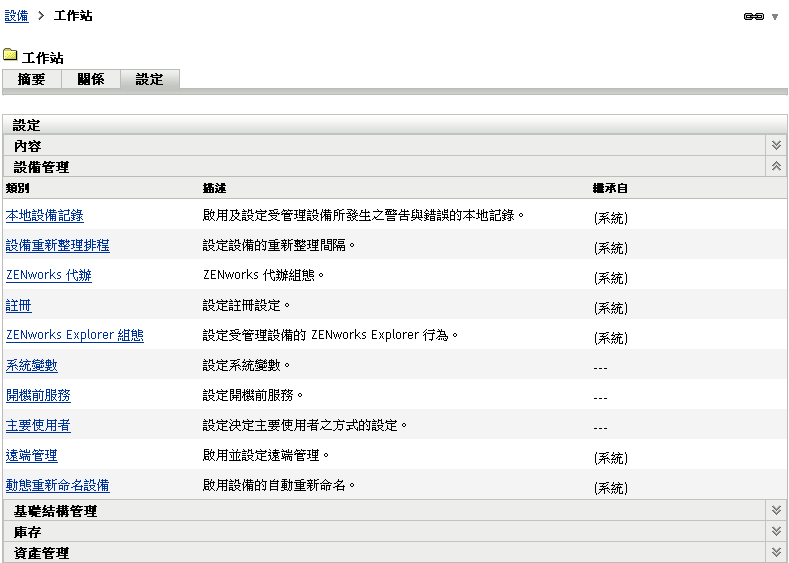Click the description ZENworks 代辦組態。
Image resolution: width=789 pixels, height=563 pixels.
(264, 275)
